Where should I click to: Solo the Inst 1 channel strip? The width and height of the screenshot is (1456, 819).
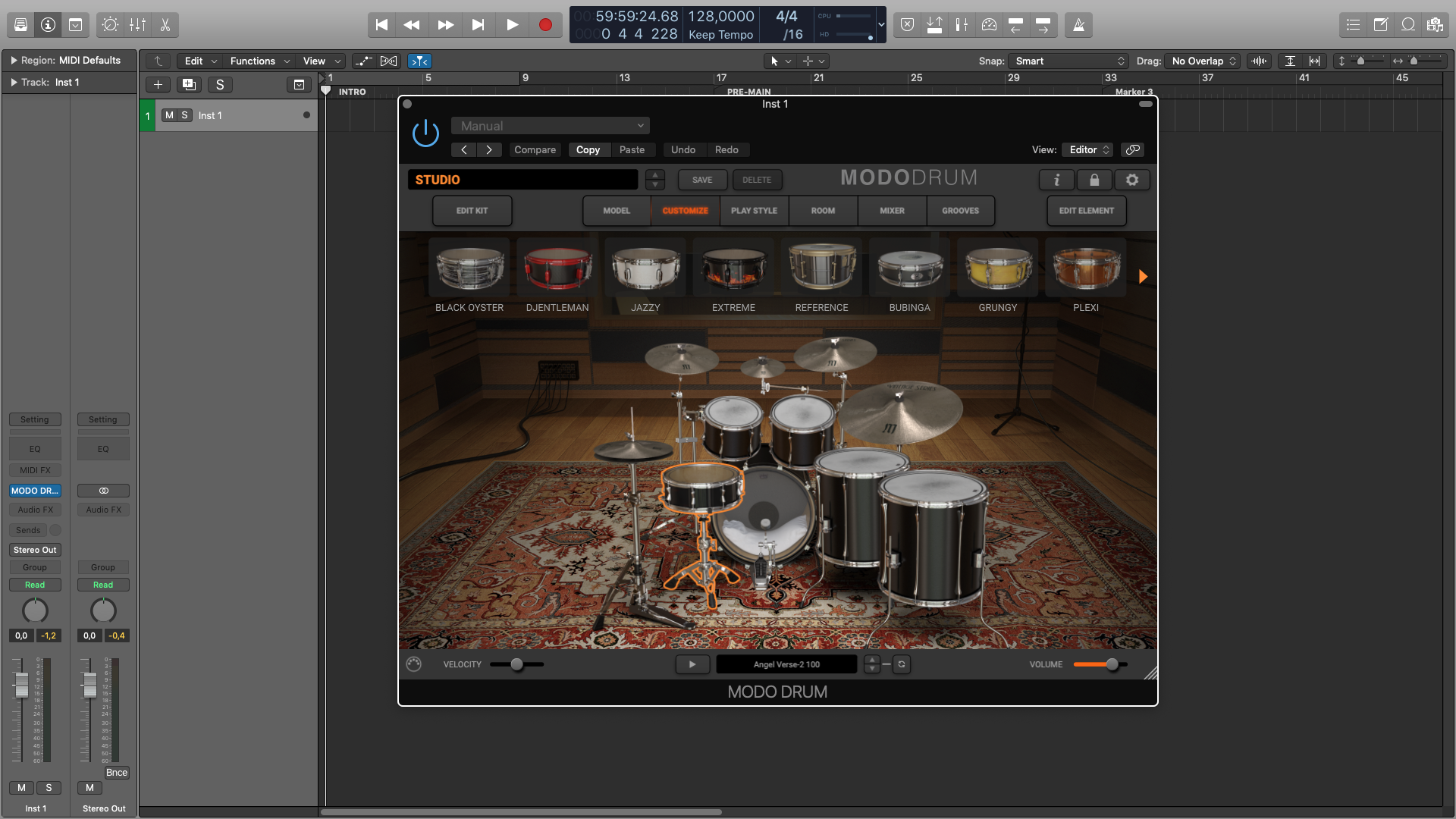point(49,788)
